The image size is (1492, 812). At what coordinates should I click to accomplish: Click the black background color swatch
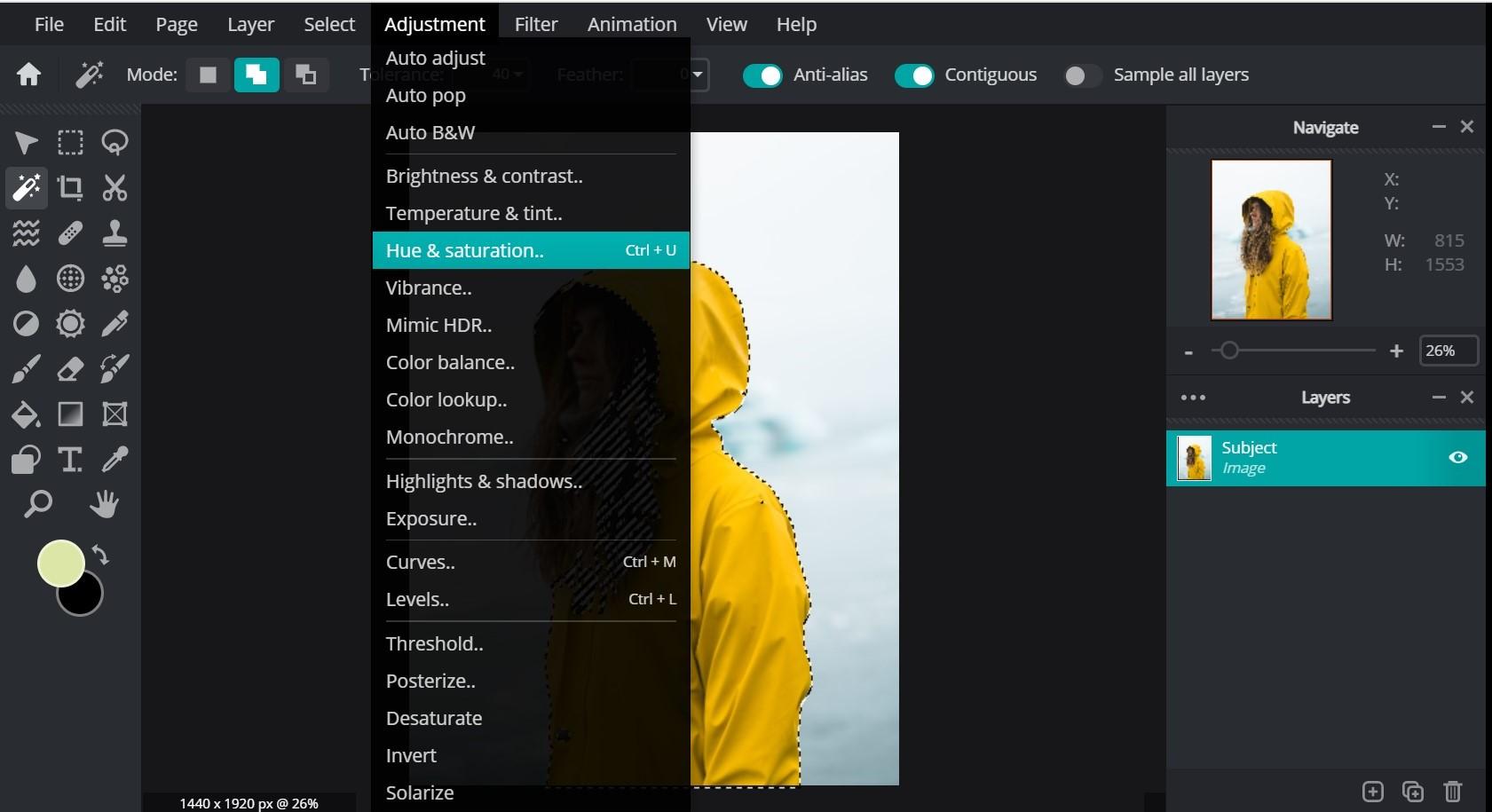84,596
